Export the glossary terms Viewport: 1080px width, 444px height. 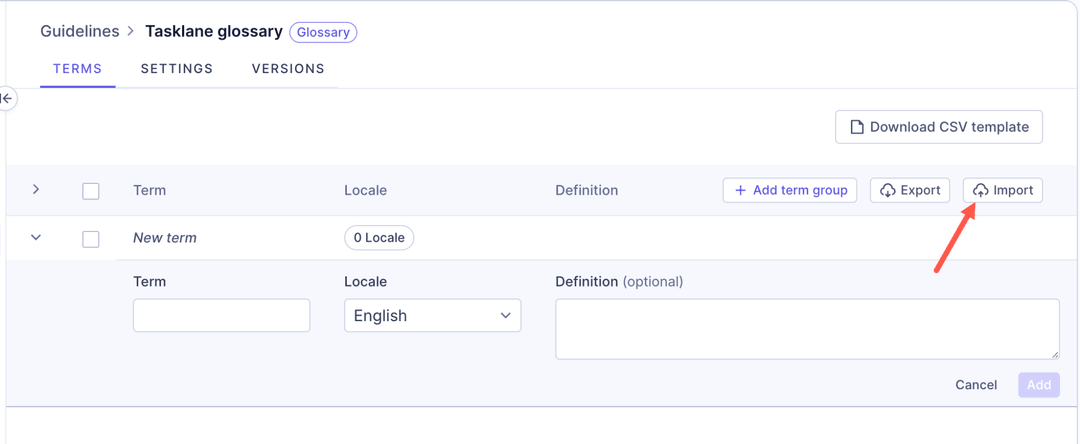click(910, 190)
